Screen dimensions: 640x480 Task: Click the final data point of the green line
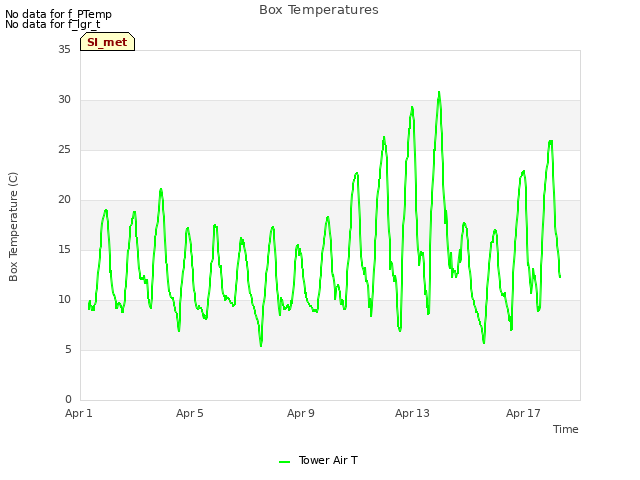click(x=560, y=277)
